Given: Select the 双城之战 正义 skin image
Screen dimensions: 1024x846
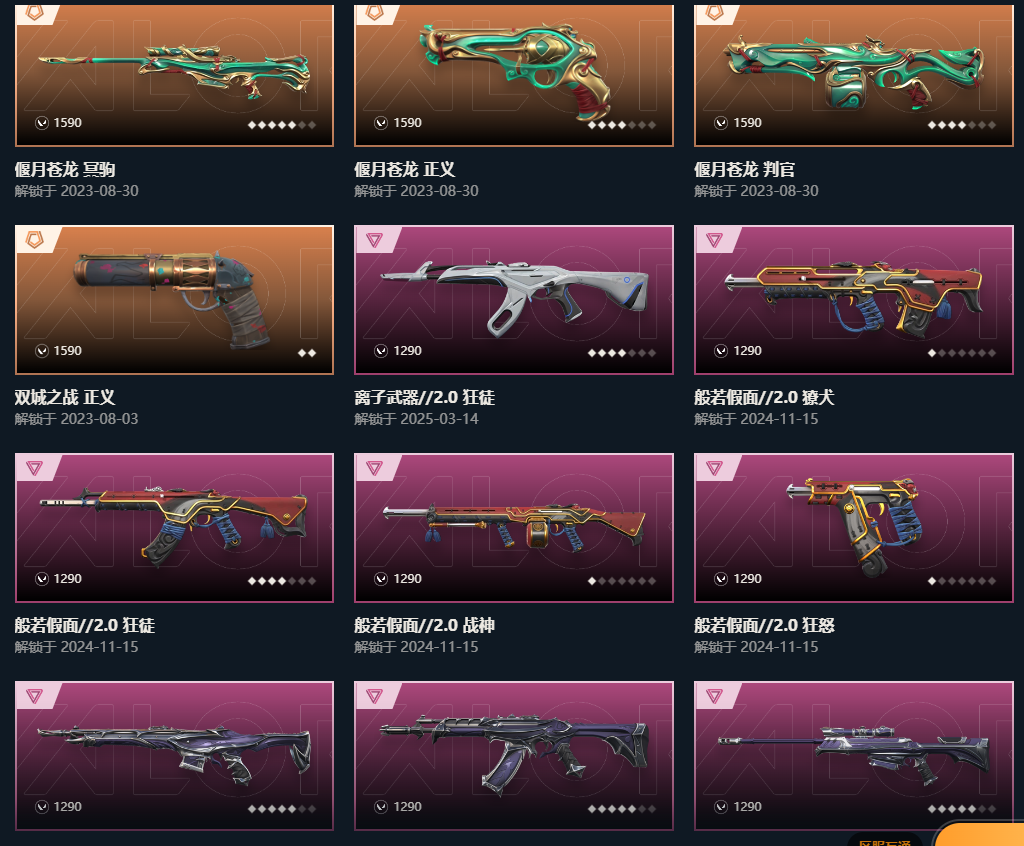Looking at the screenshot, I should (174, 300).
